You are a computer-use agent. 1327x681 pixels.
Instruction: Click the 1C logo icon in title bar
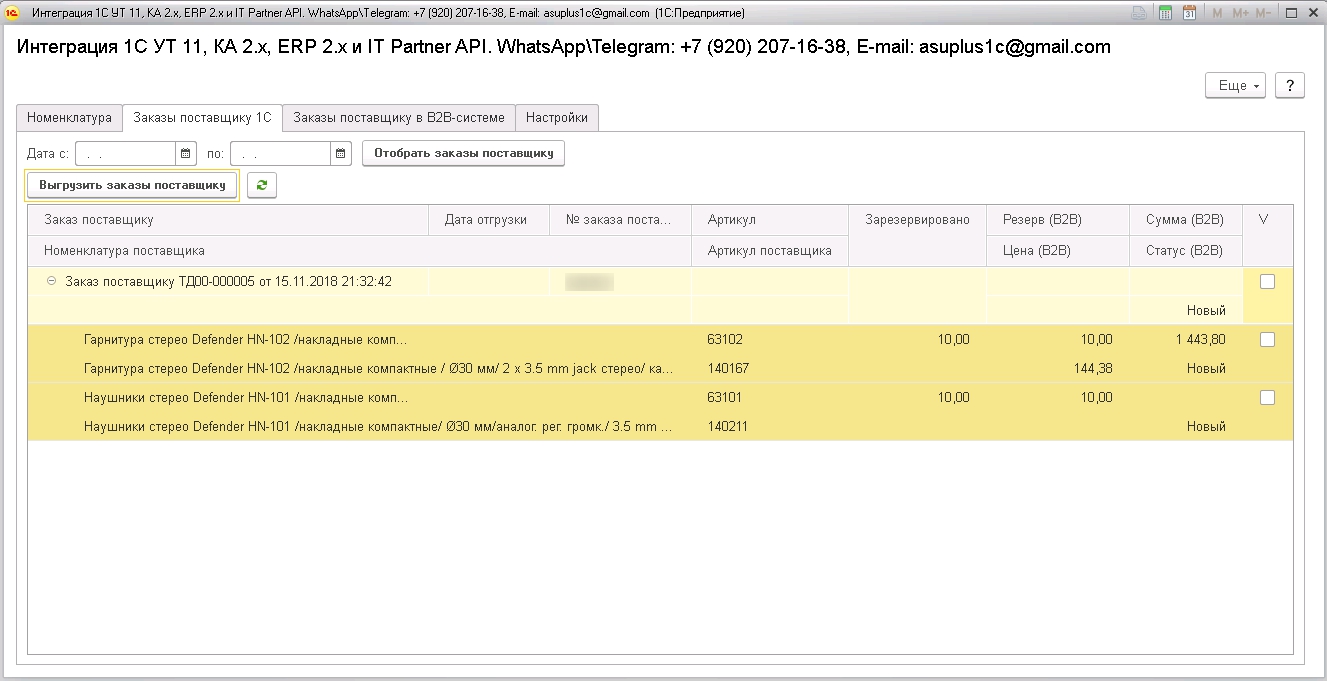(14, 13)
